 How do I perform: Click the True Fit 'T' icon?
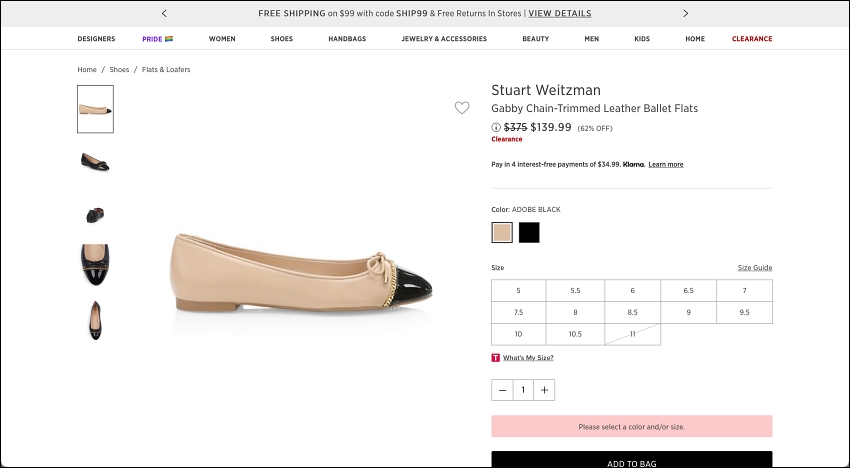[495, 358]
